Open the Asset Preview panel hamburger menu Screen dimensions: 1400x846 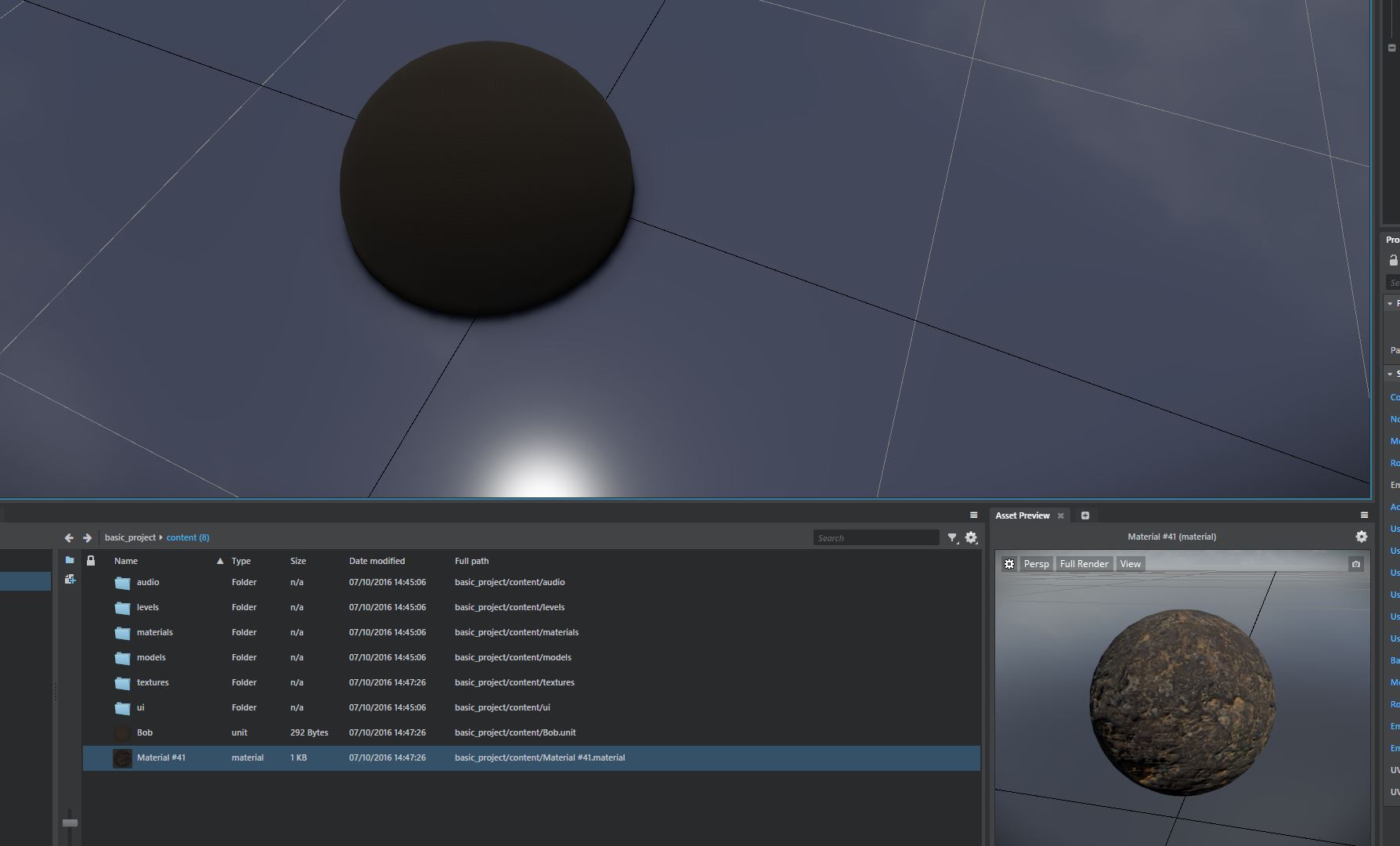(x=1364, y=515)
